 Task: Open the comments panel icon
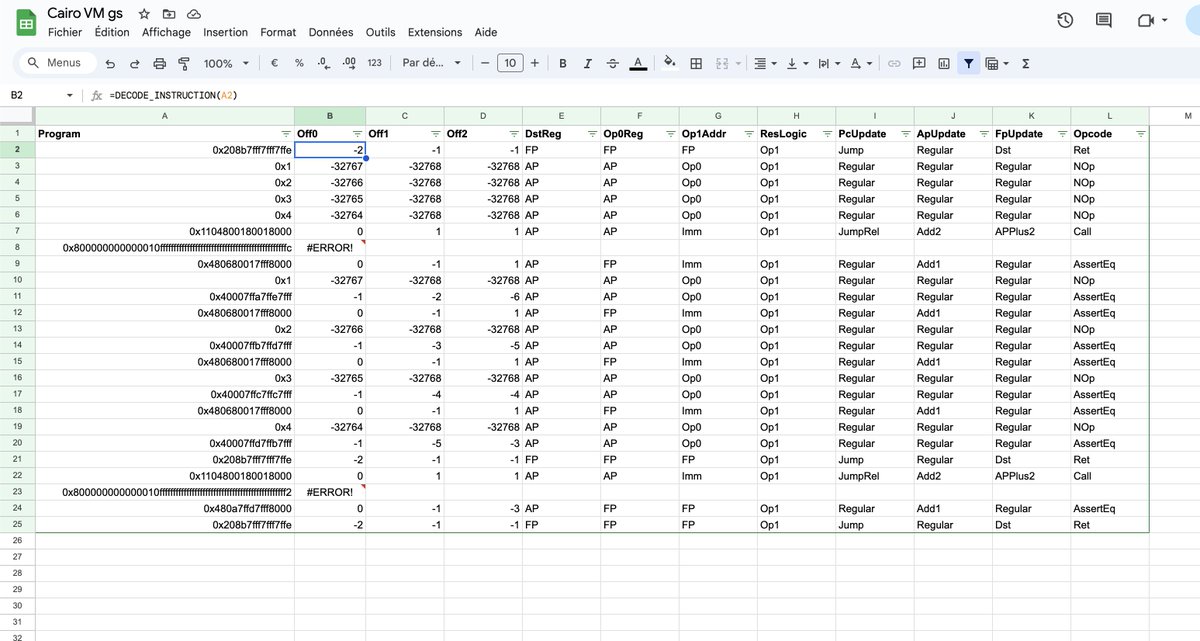click(x=1104, y=20)
